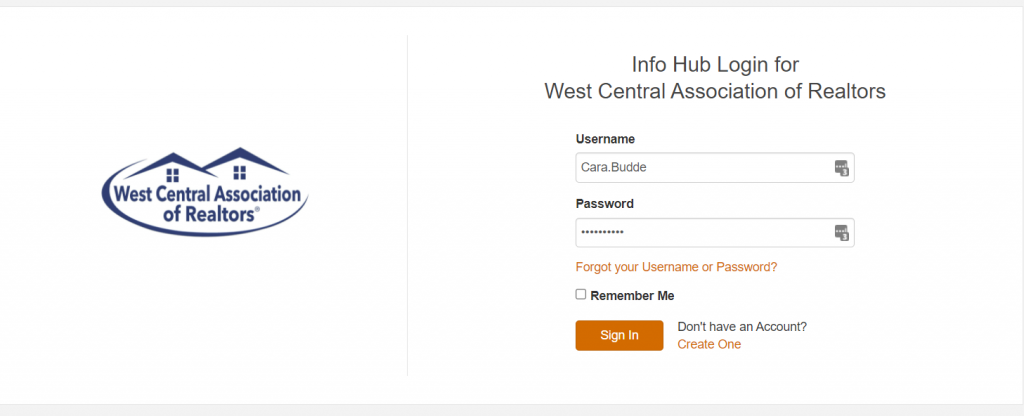Click the password manager icon in Password field

point(841,232)
